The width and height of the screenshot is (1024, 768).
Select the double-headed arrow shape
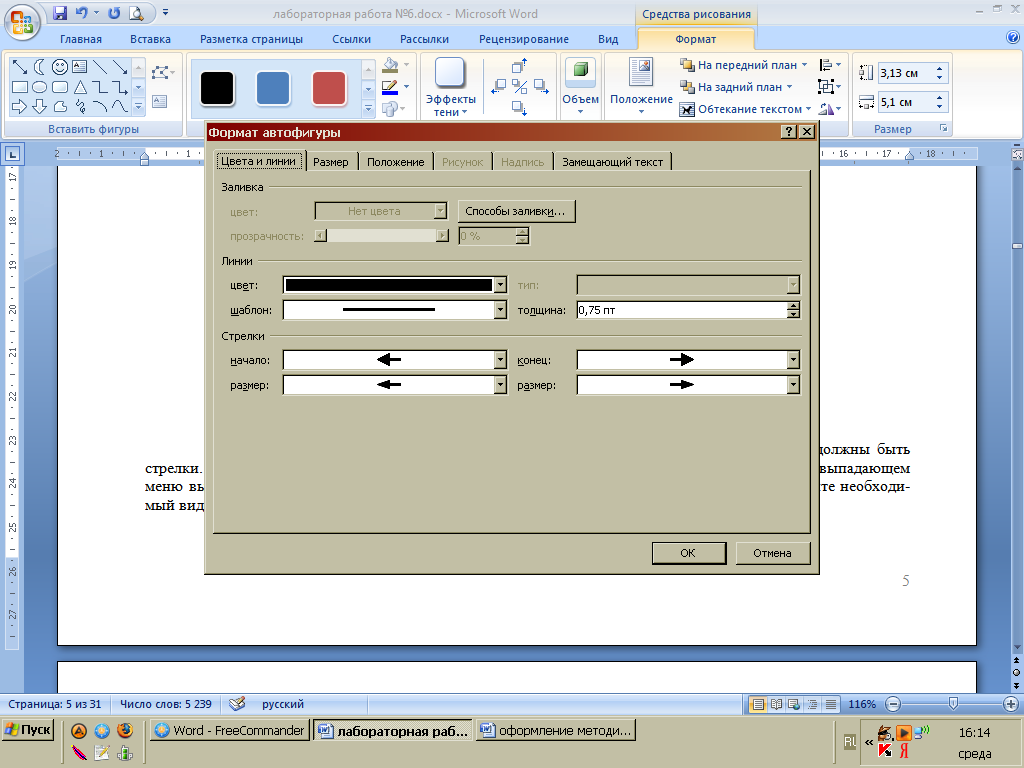click(20, 67)
